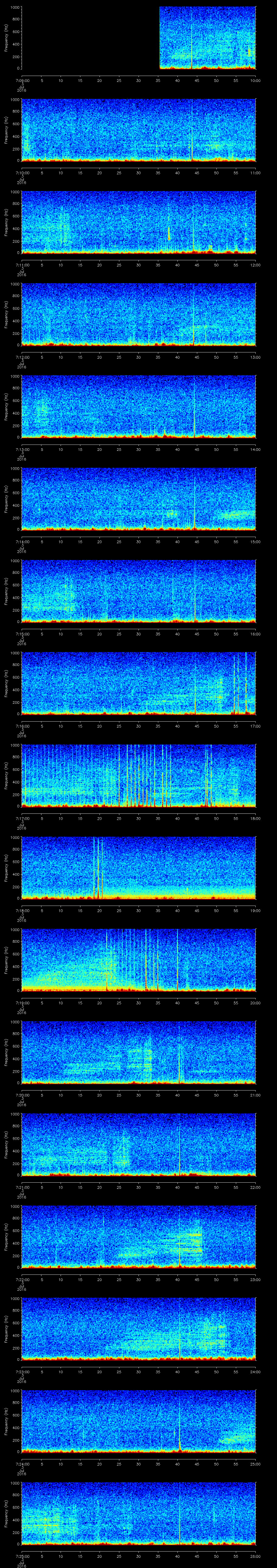This screenshot has width=277, height=1568.
Task: Click the 7:09:00 start time label
Action: point(22,80)
